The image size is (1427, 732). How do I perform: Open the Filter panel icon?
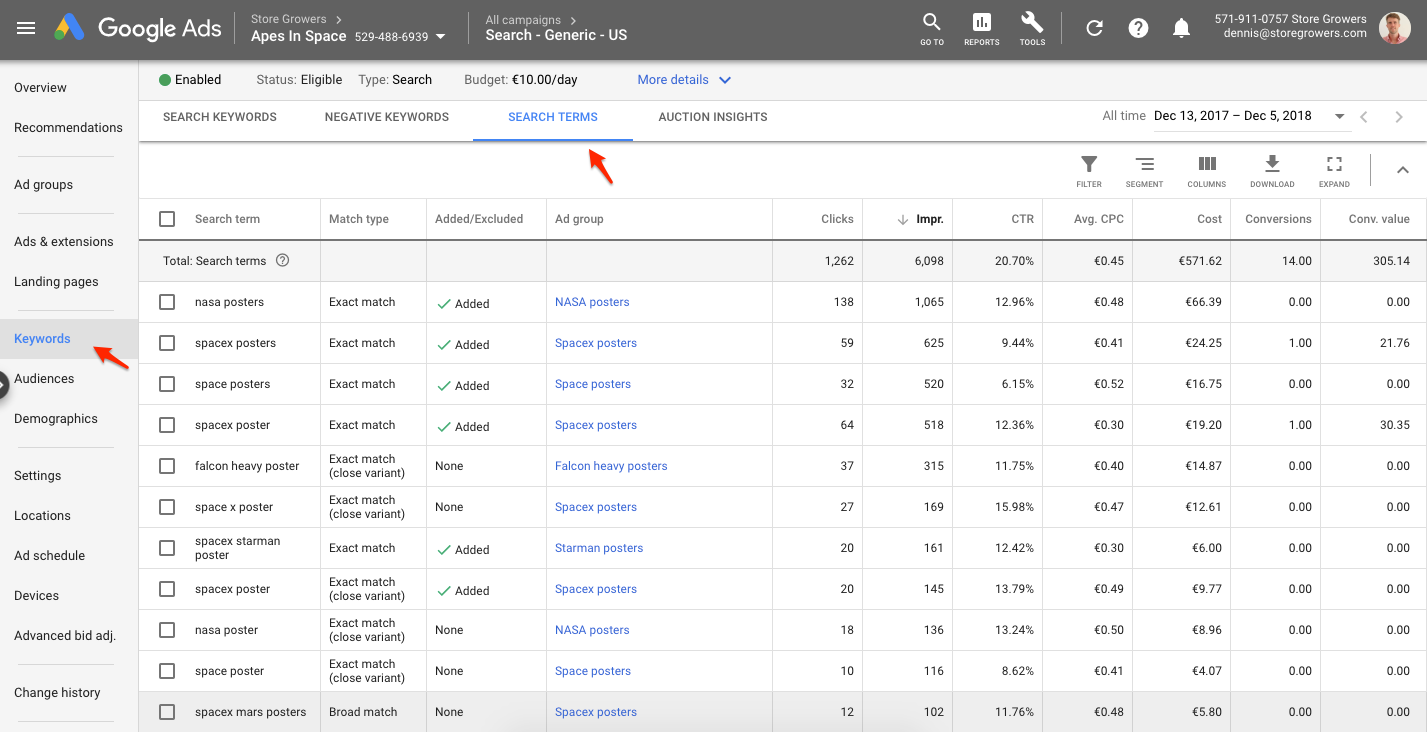tap(1087, 168)
